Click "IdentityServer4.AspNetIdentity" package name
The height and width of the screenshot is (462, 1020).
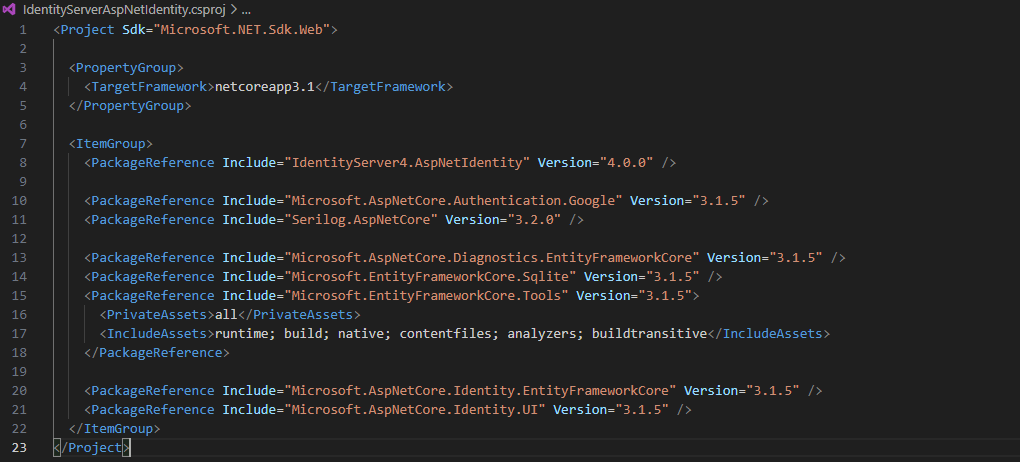(407, 163)
